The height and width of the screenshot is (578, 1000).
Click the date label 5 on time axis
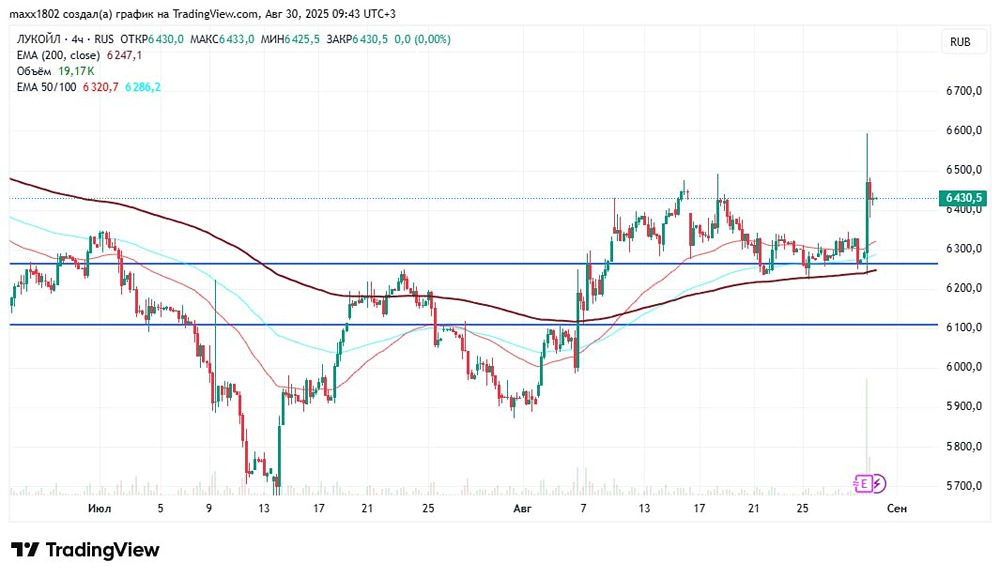pos(160,508)
